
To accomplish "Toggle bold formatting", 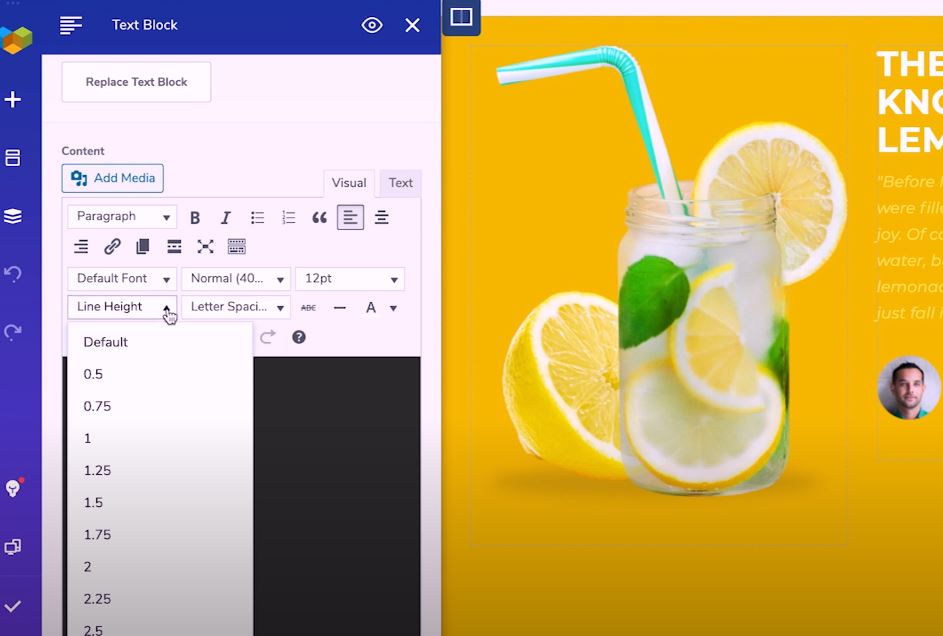I will tap(195, 218).
